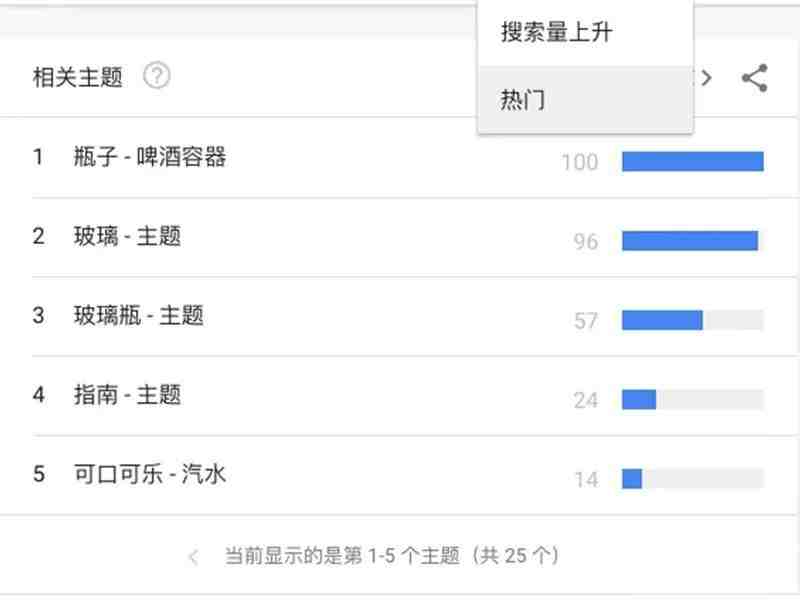The height and width of the screenshot is (600, 800).
Task: Click the bar showing value 24
Action: point(693,399)
